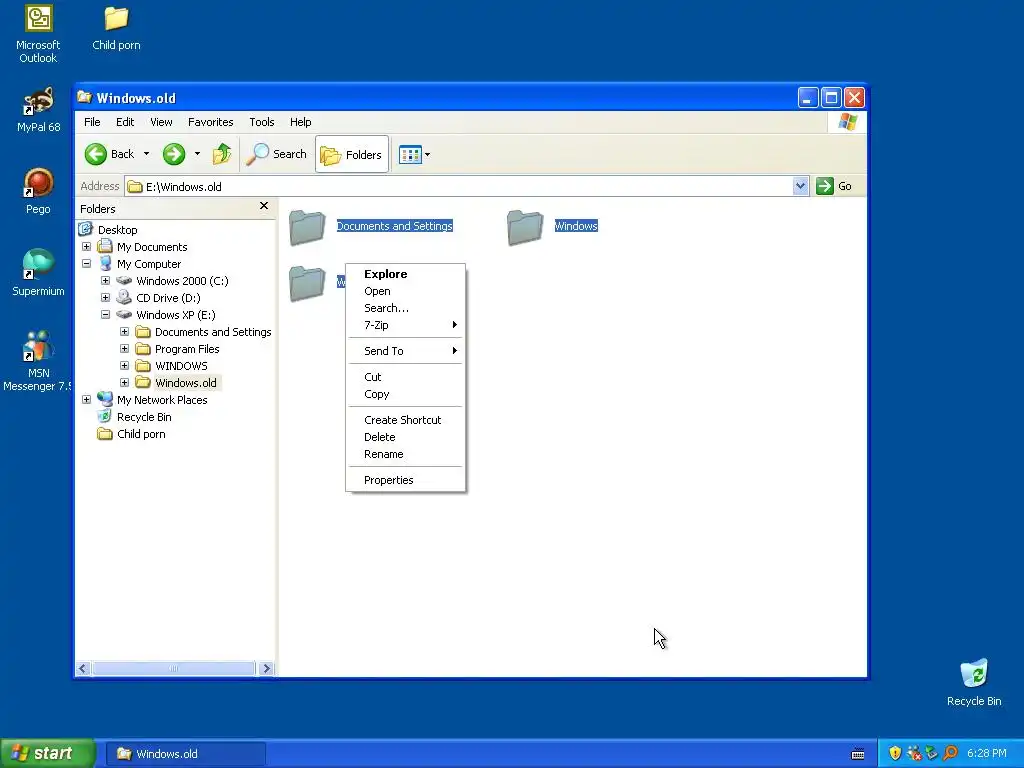Open the Search pane from toolbar
This screenshot has height=768, width=1024.
point(277,154)
